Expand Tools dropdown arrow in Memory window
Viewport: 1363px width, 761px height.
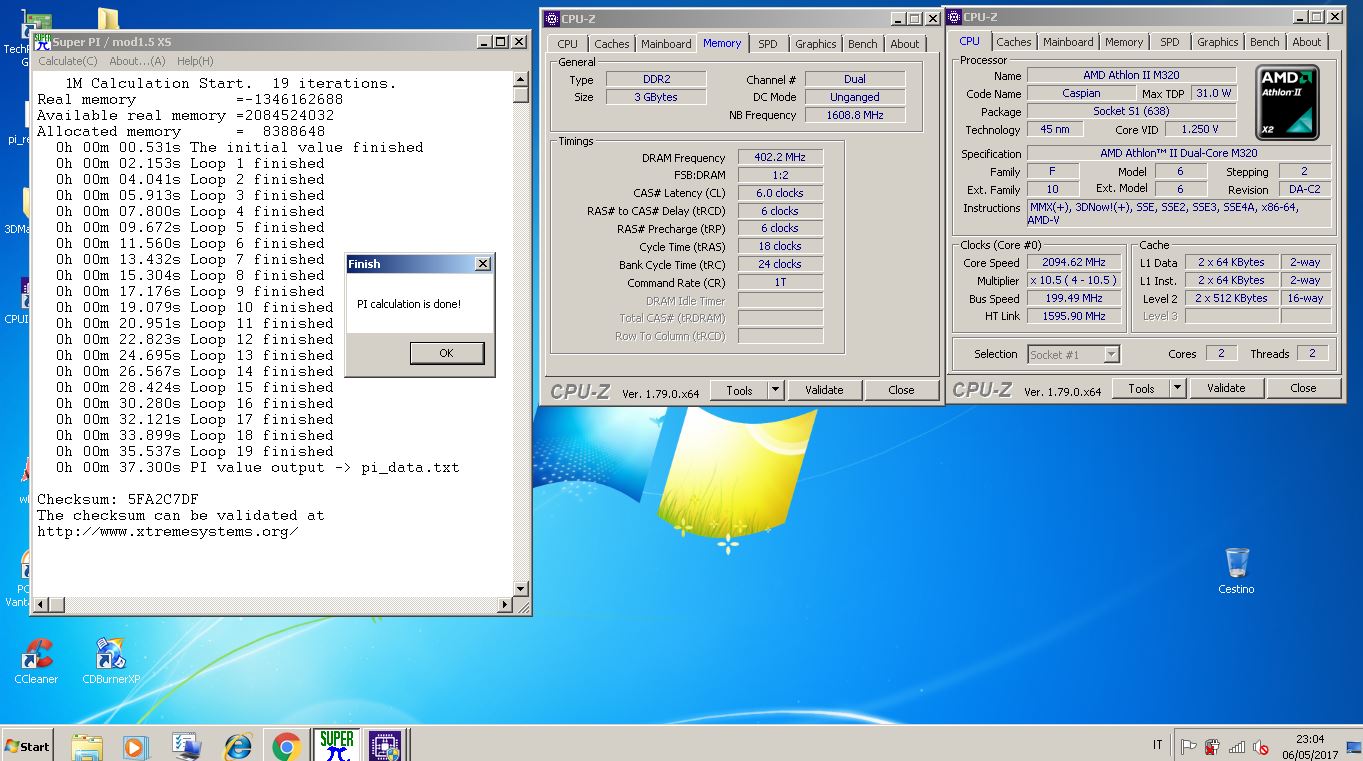click(x=775, y=390)
